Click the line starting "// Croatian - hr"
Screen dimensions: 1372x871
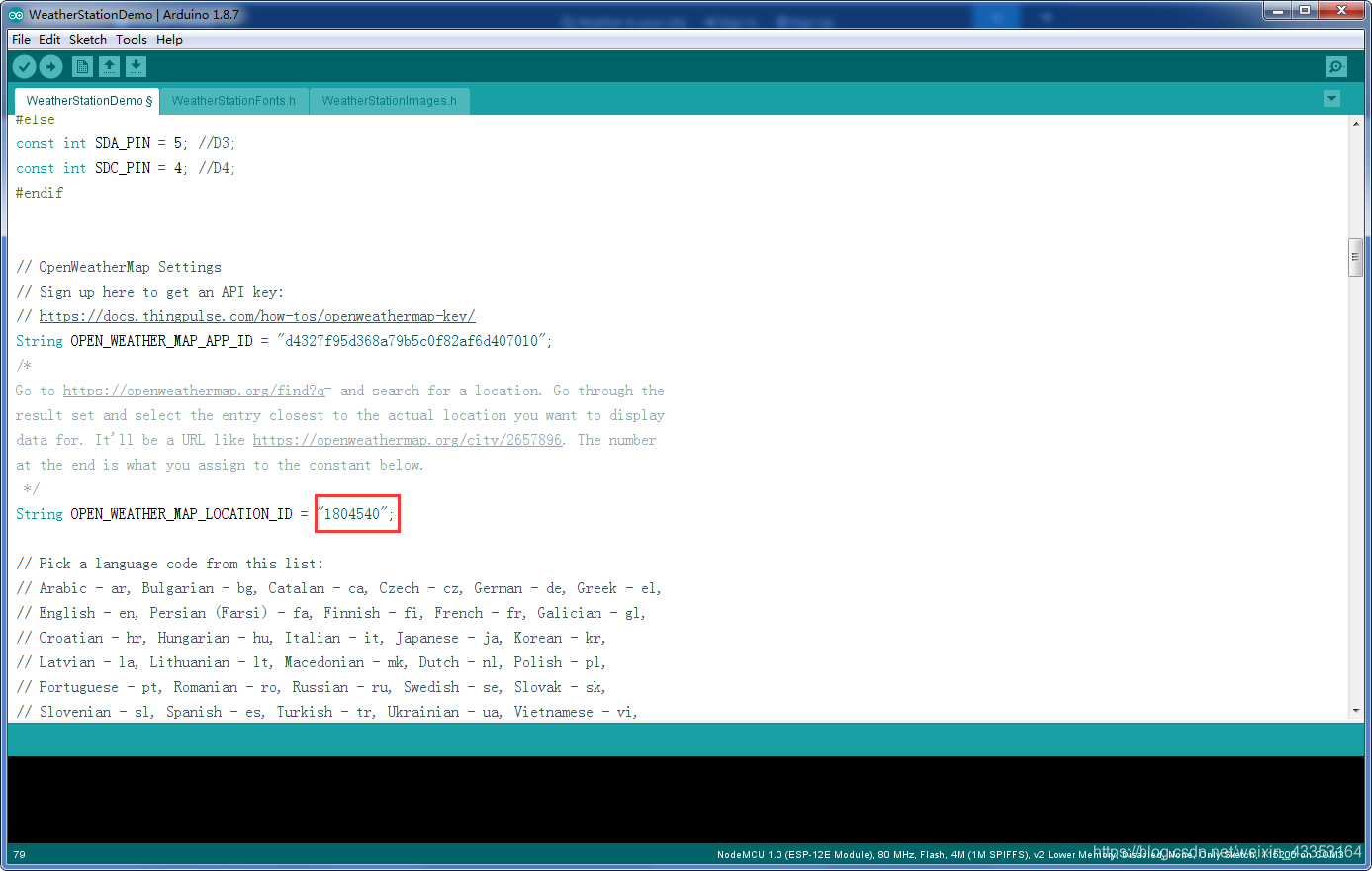tap(312, 638)
